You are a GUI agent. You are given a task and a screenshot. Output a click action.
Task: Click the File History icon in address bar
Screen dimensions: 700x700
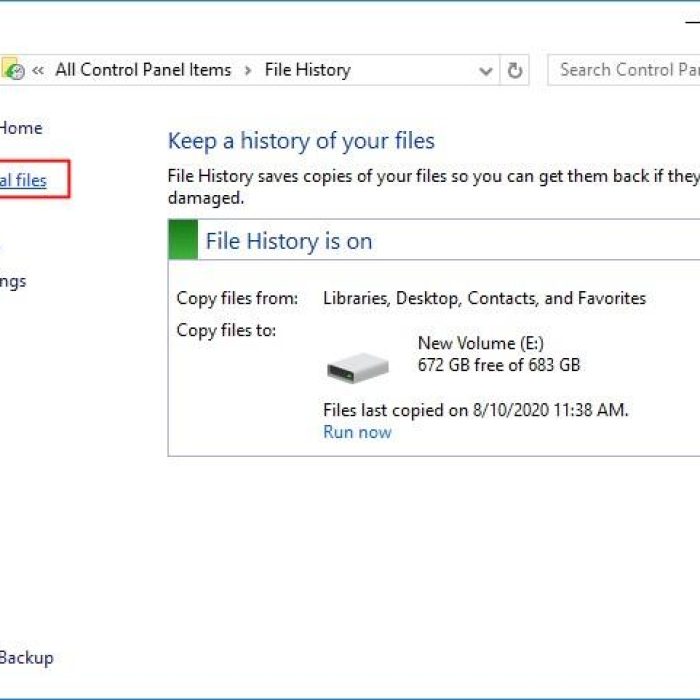coord(13,70)
